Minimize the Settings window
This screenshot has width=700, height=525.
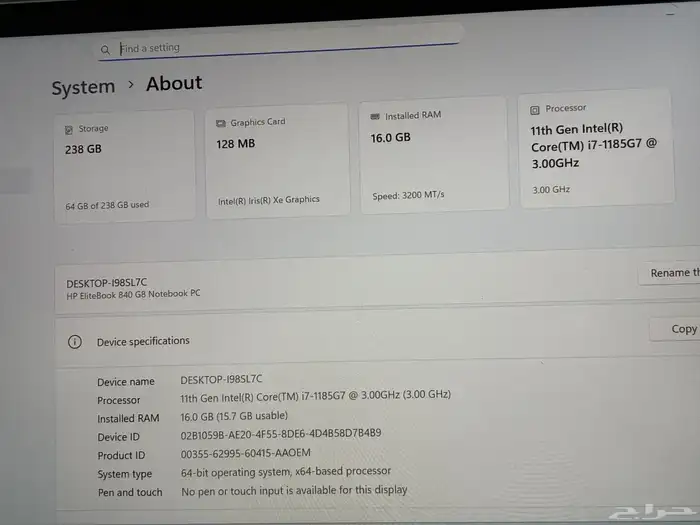(670, 14)
